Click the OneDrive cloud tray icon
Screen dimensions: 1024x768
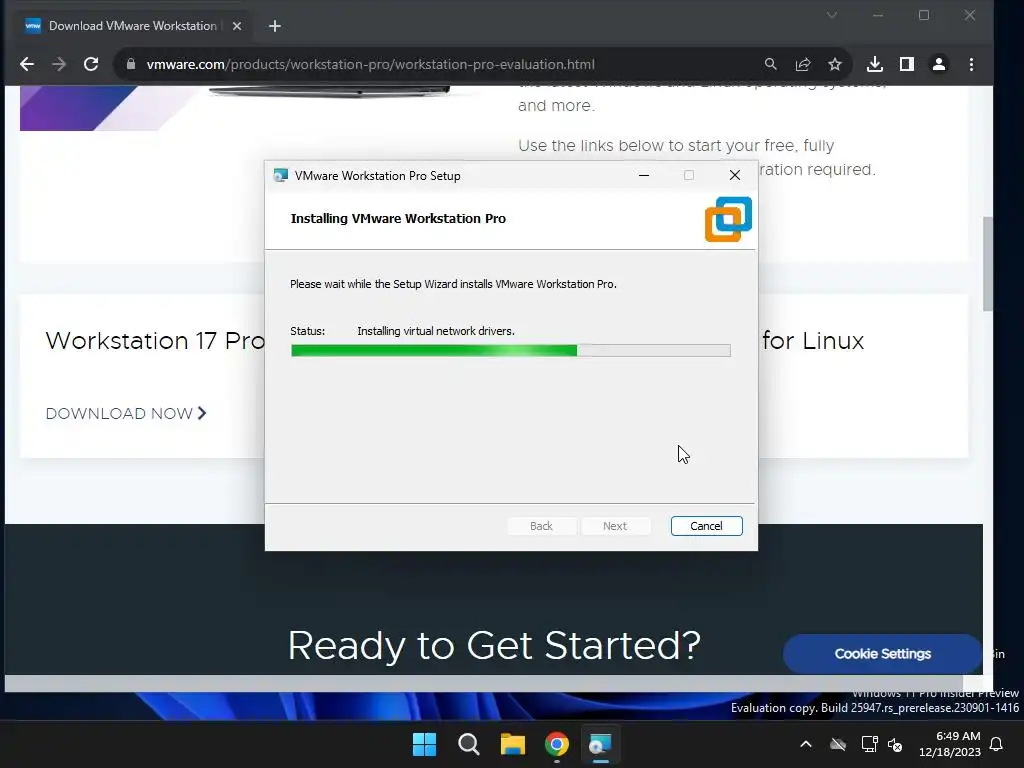click(x=838, y=744)
